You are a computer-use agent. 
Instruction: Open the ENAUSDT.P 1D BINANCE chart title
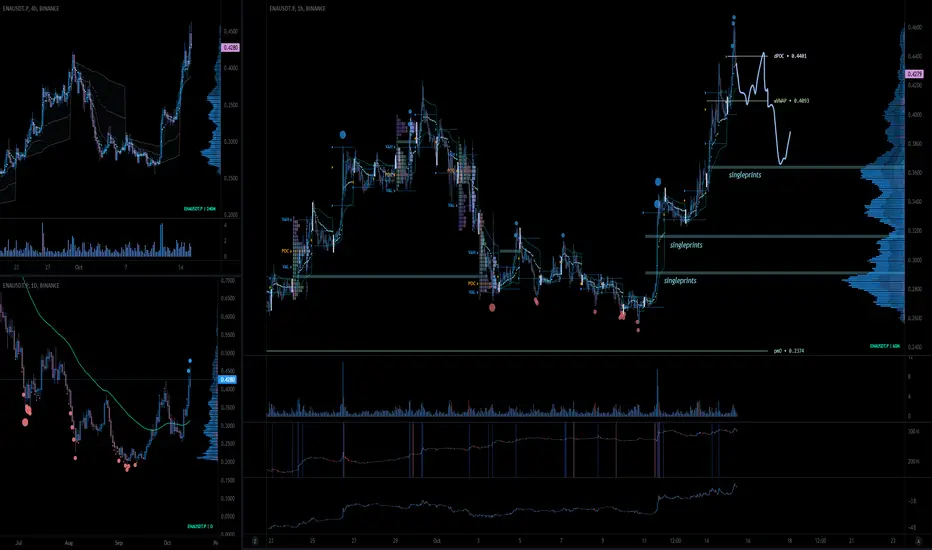[x=31, y=285]
